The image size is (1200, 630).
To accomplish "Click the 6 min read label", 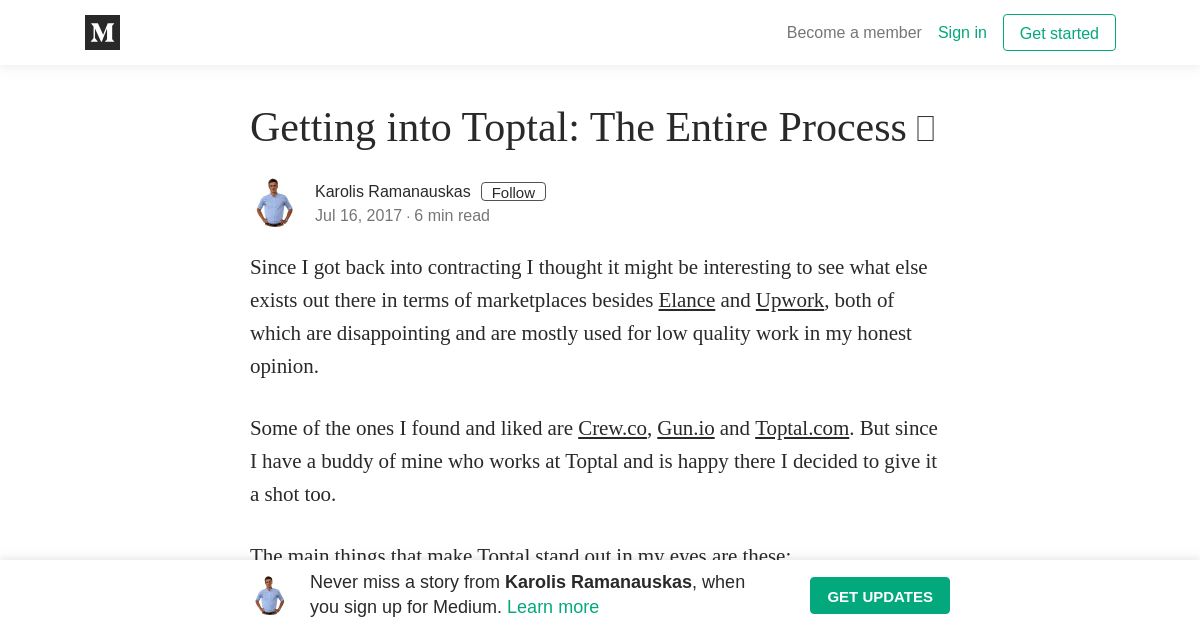I will [x=452, y=216].
